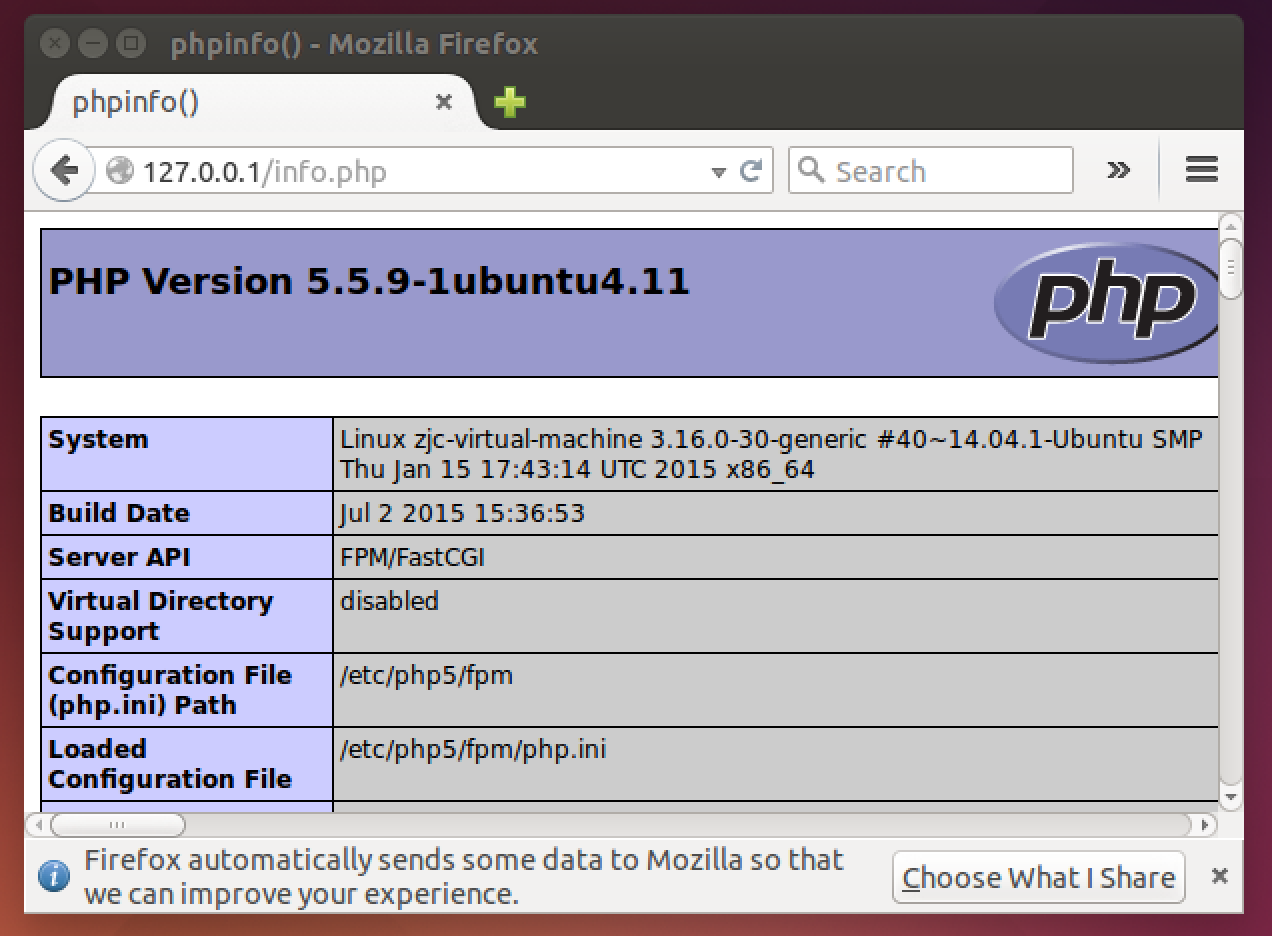Click the search magnifier icon

click(x=811, y=170)
